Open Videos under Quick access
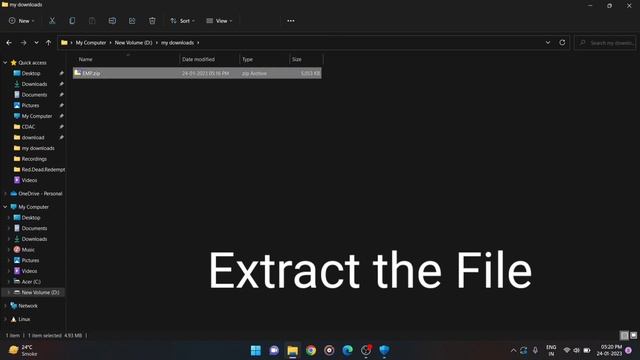 point(29,180)
